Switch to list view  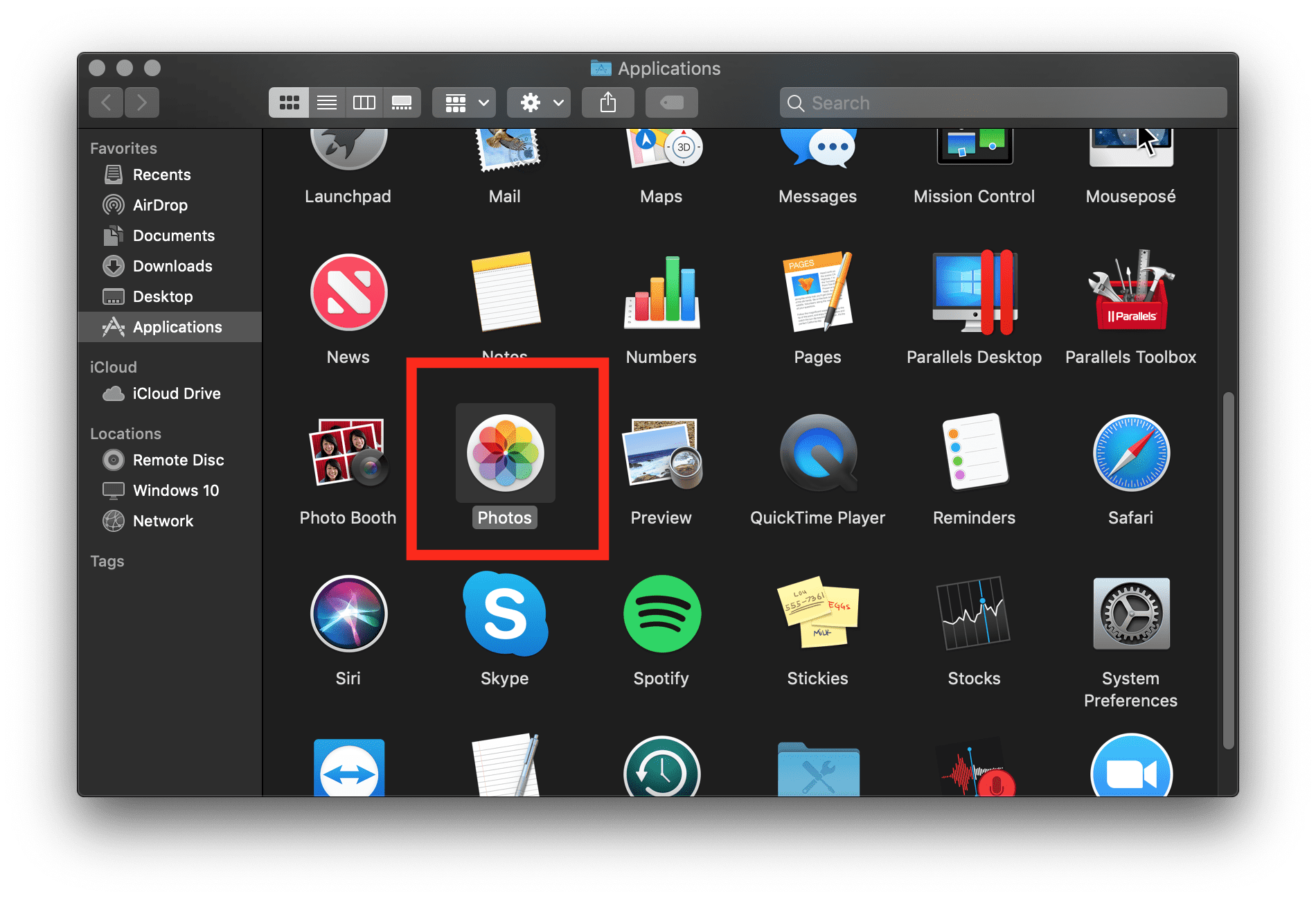click(326, 102)
